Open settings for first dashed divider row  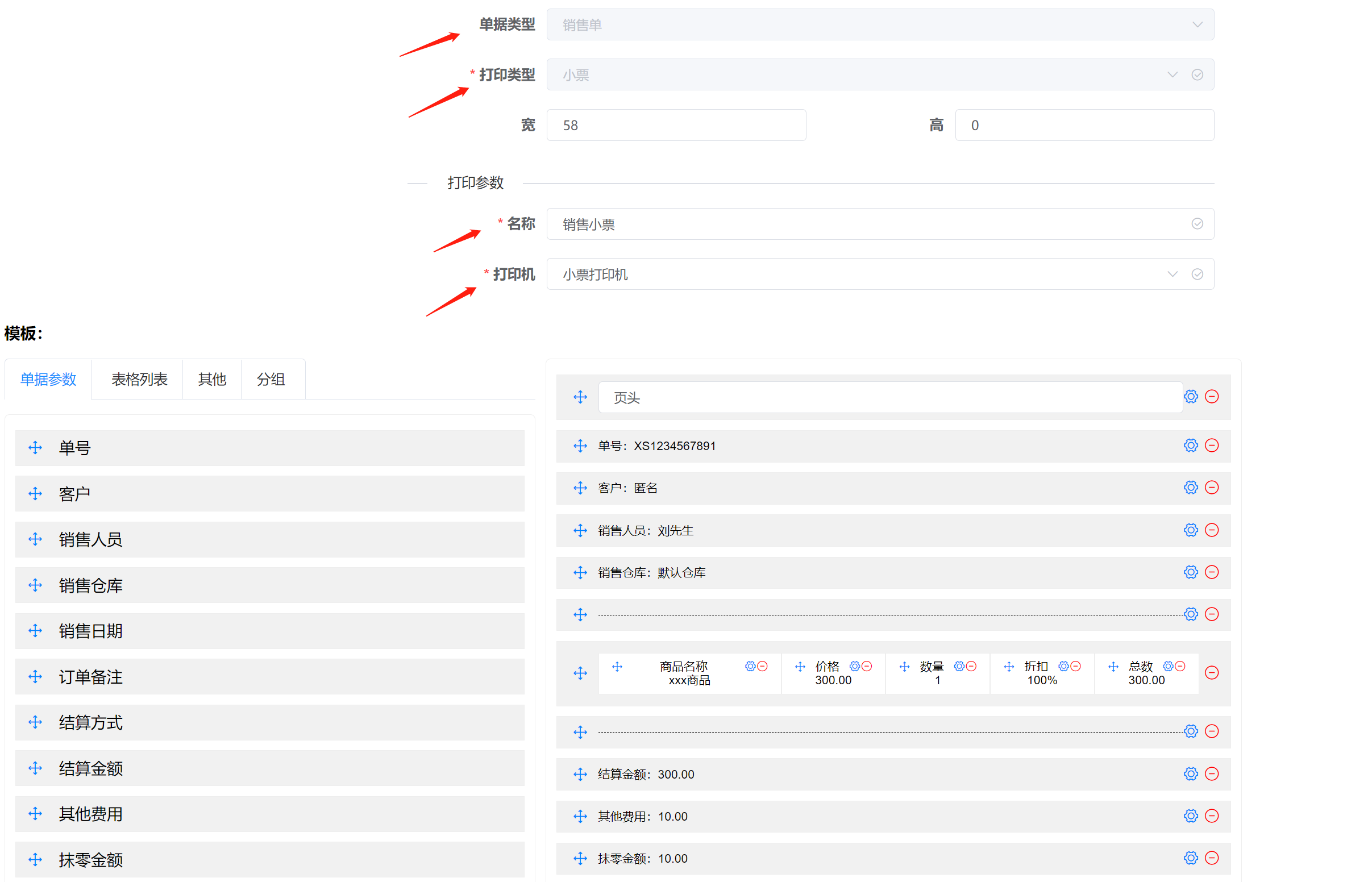1191,614
